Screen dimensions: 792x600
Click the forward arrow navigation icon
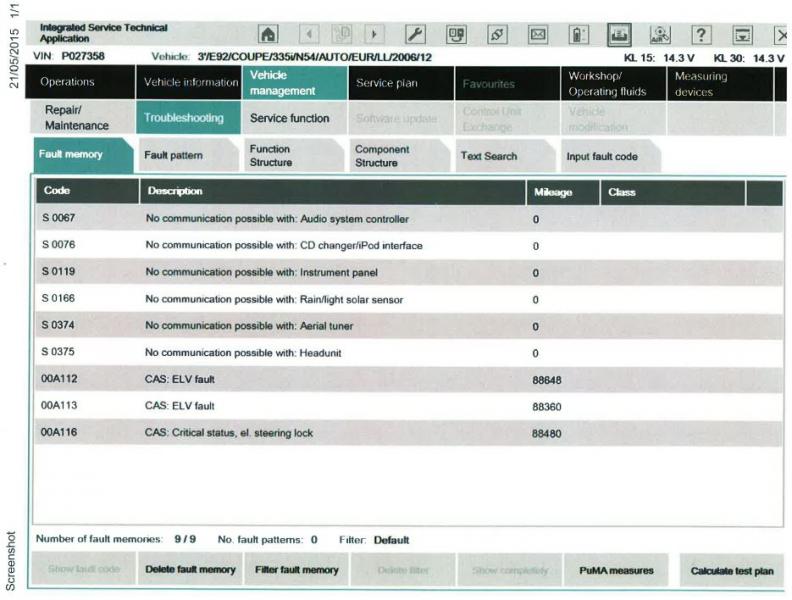pyautogui.click(x=374, y=36)
